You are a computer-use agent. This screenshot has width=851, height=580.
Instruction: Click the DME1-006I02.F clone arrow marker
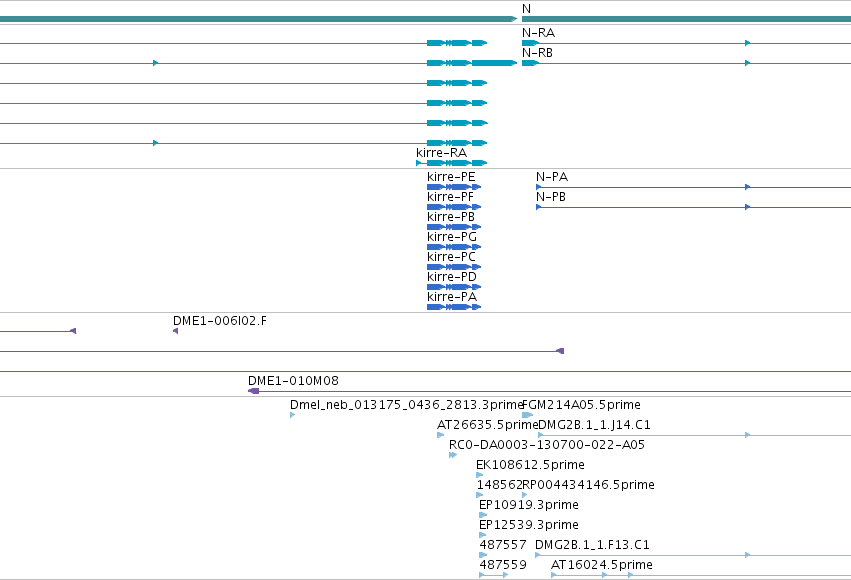pos(175,331)
